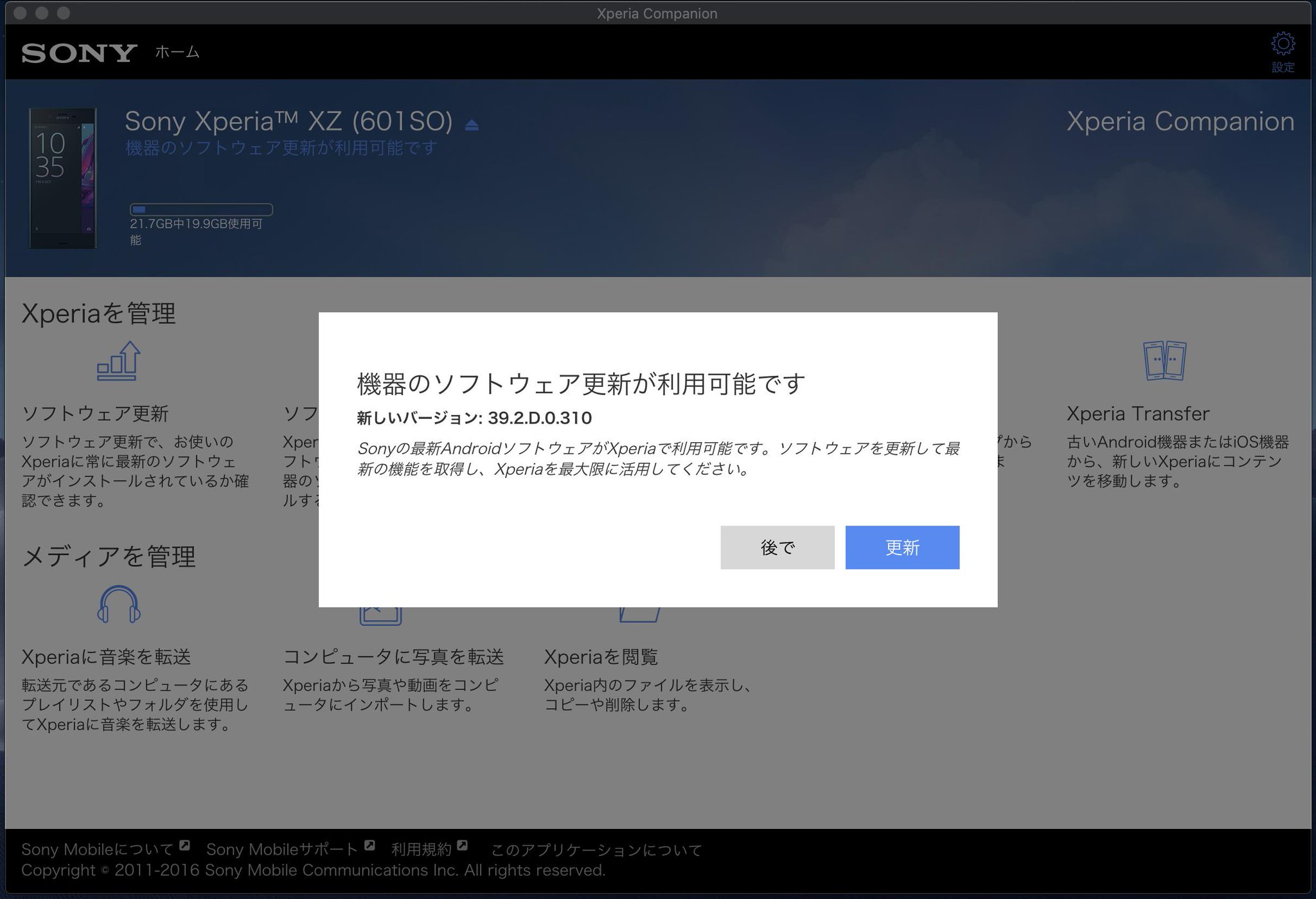Open Sony Mobileについて link

[x=98, y=850]
